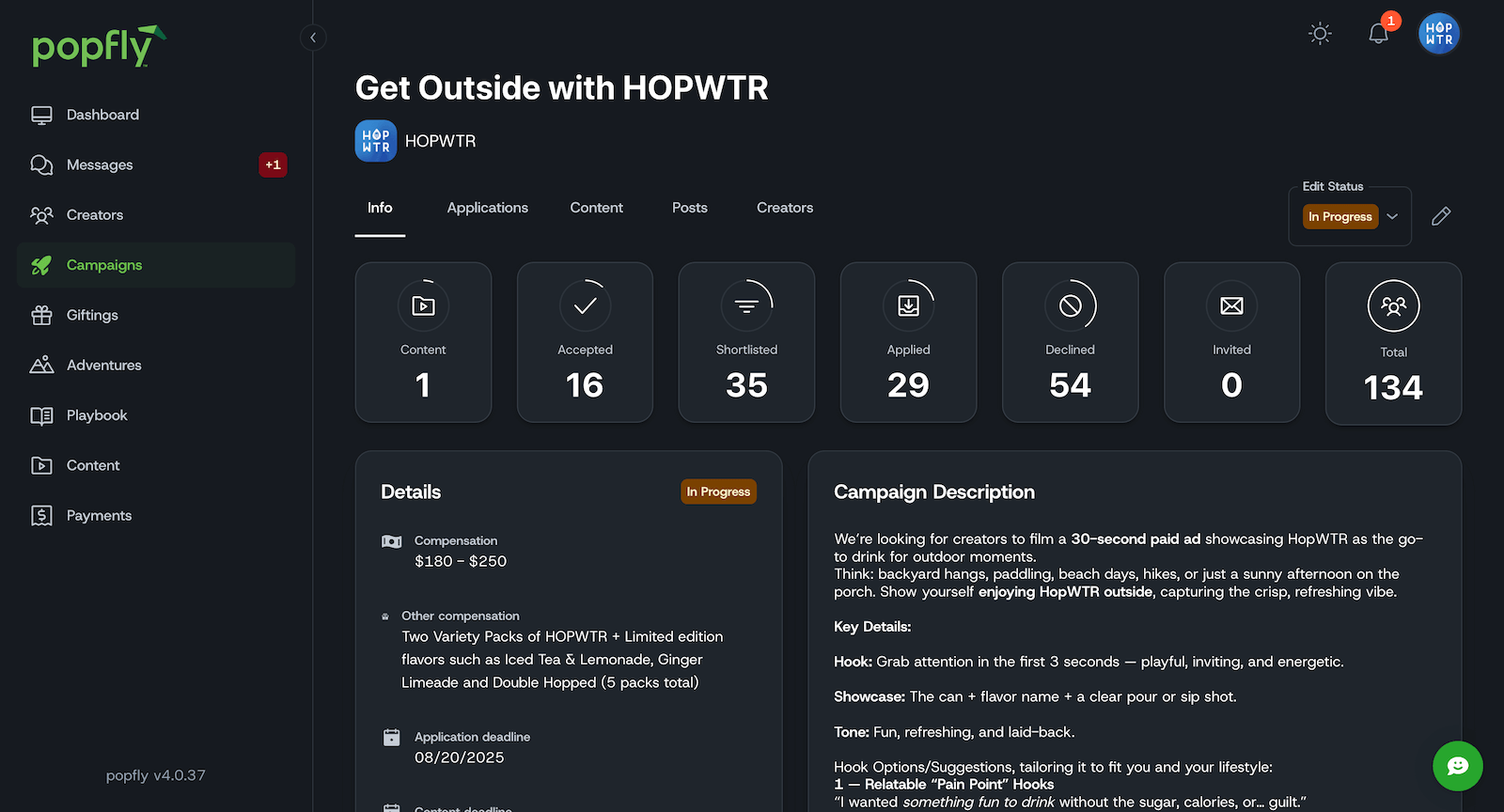
Task: Open the HOPWTR profile avatar menu
Action: [1439, 34]
